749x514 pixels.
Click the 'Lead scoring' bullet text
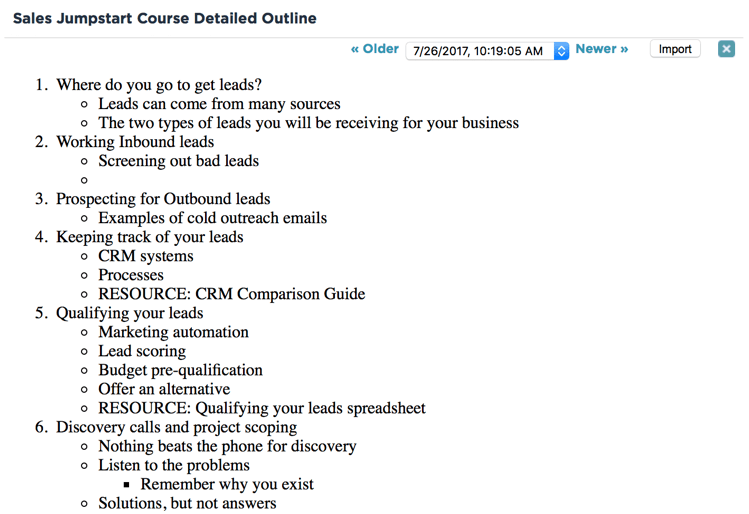[x=142, y=351]
